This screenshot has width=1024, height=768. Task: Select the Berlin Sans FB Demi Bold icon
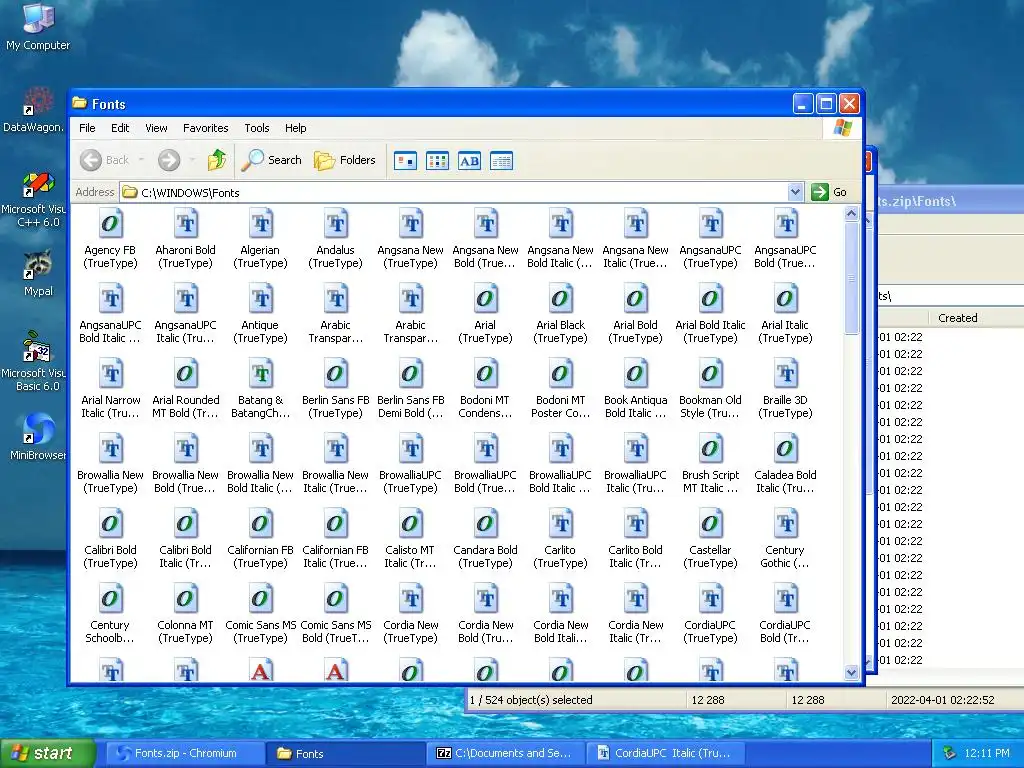[x=411, y=374]
